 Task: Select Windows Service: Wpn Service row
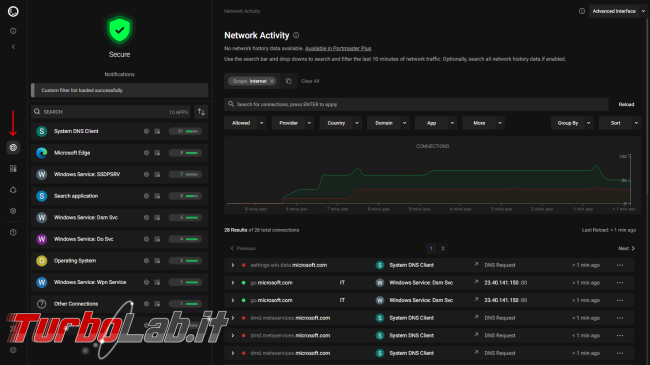click(x=119, y=282)
